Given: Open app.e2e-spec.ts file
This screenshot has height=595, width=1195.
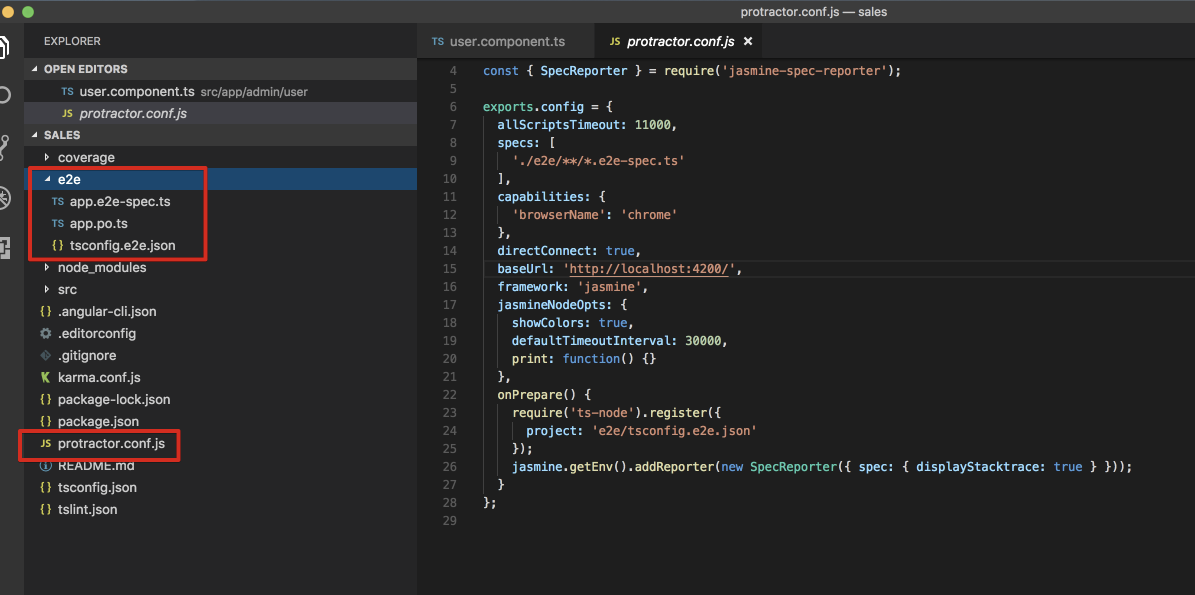Looking at the screenshot, I should [221, 202].
